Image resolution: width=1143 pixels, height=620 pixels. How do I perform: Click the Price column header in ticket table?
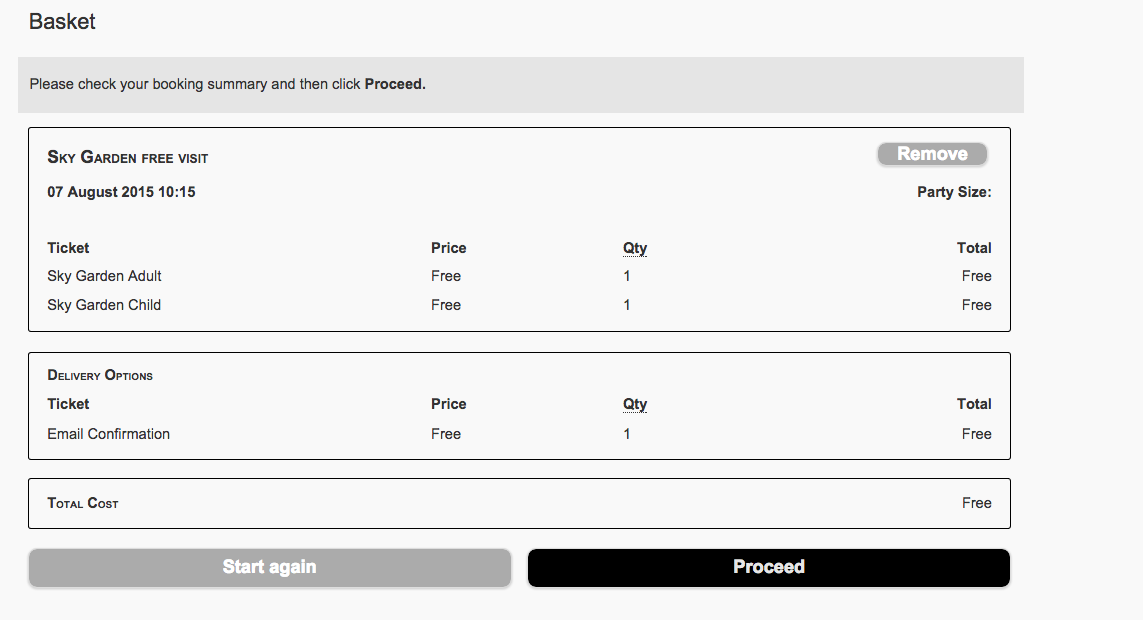click(448, 248)
